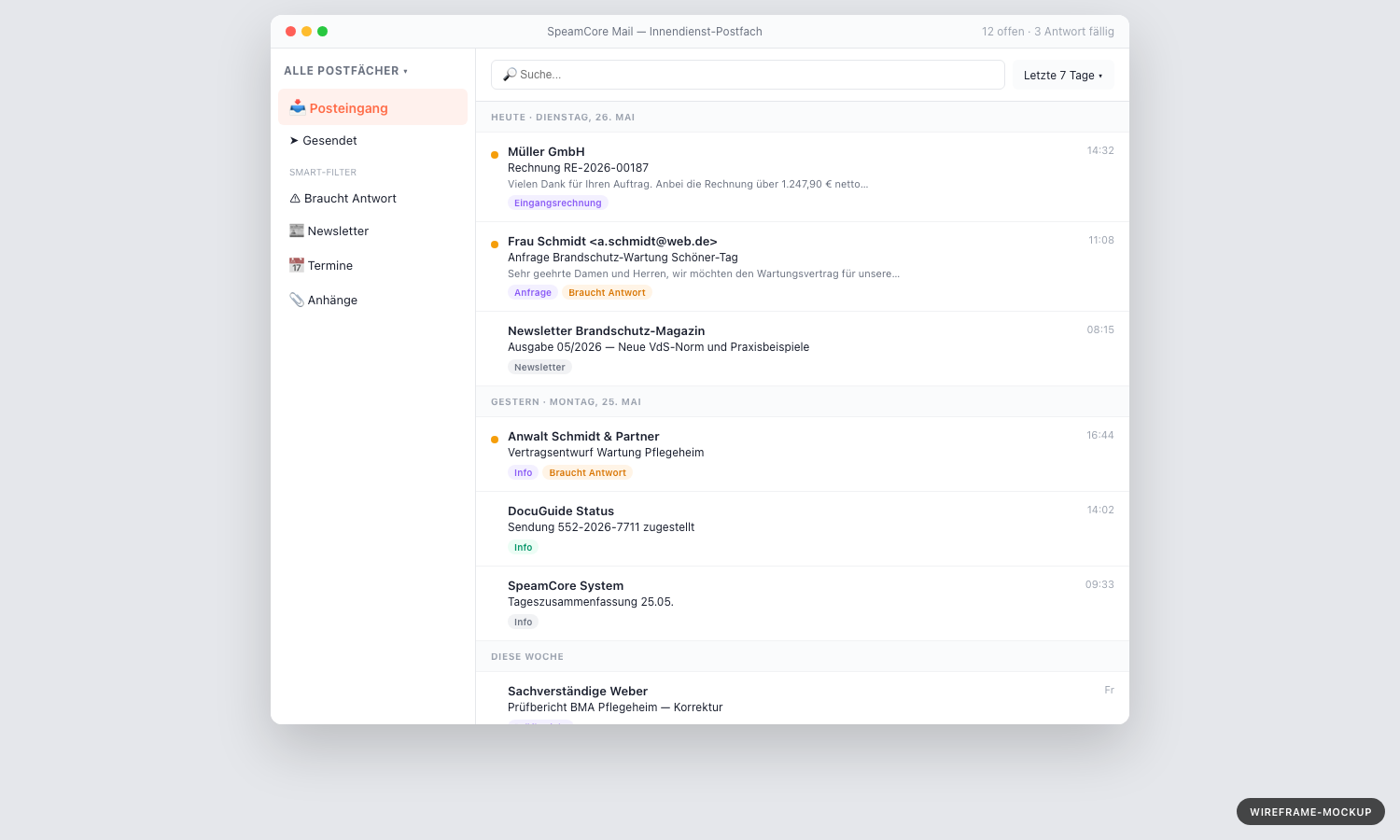Viewport: 1400px width, 840px height.
Task: Click the Termine calendar icon
Action: (x=297, y=265)
